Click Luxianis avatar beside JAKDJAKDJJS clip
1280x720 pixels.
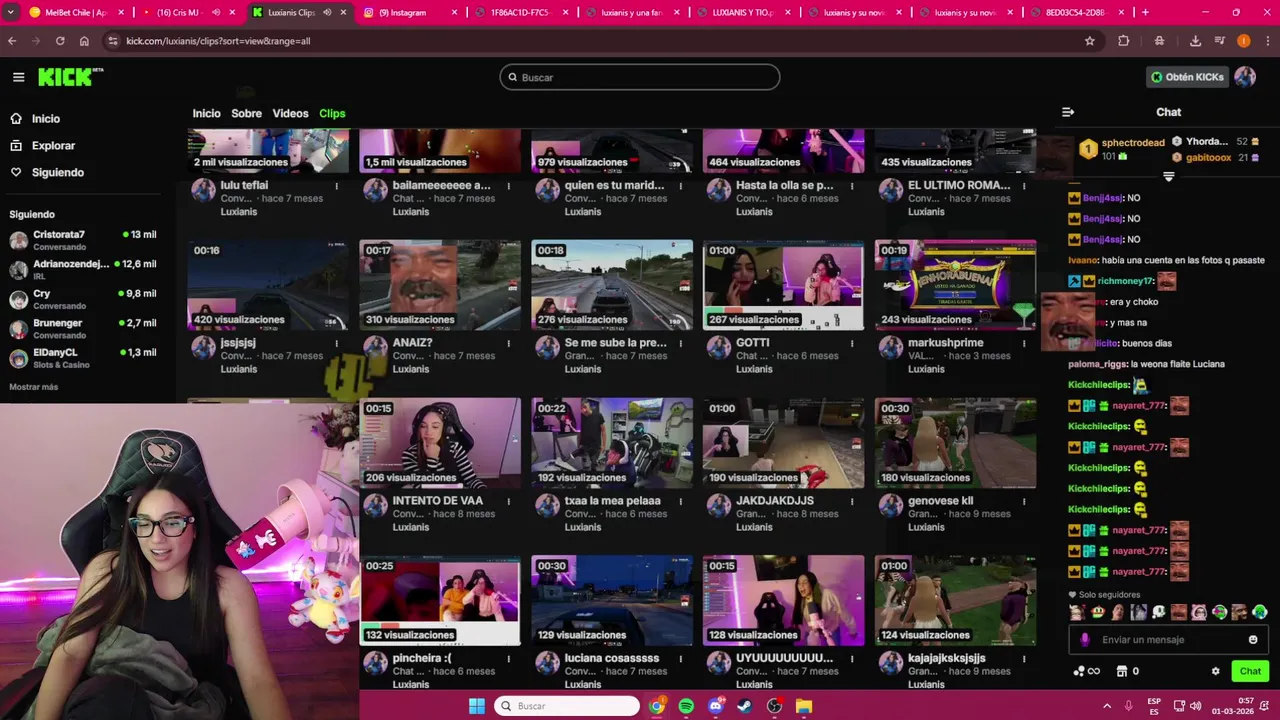(x=719, y=506)
